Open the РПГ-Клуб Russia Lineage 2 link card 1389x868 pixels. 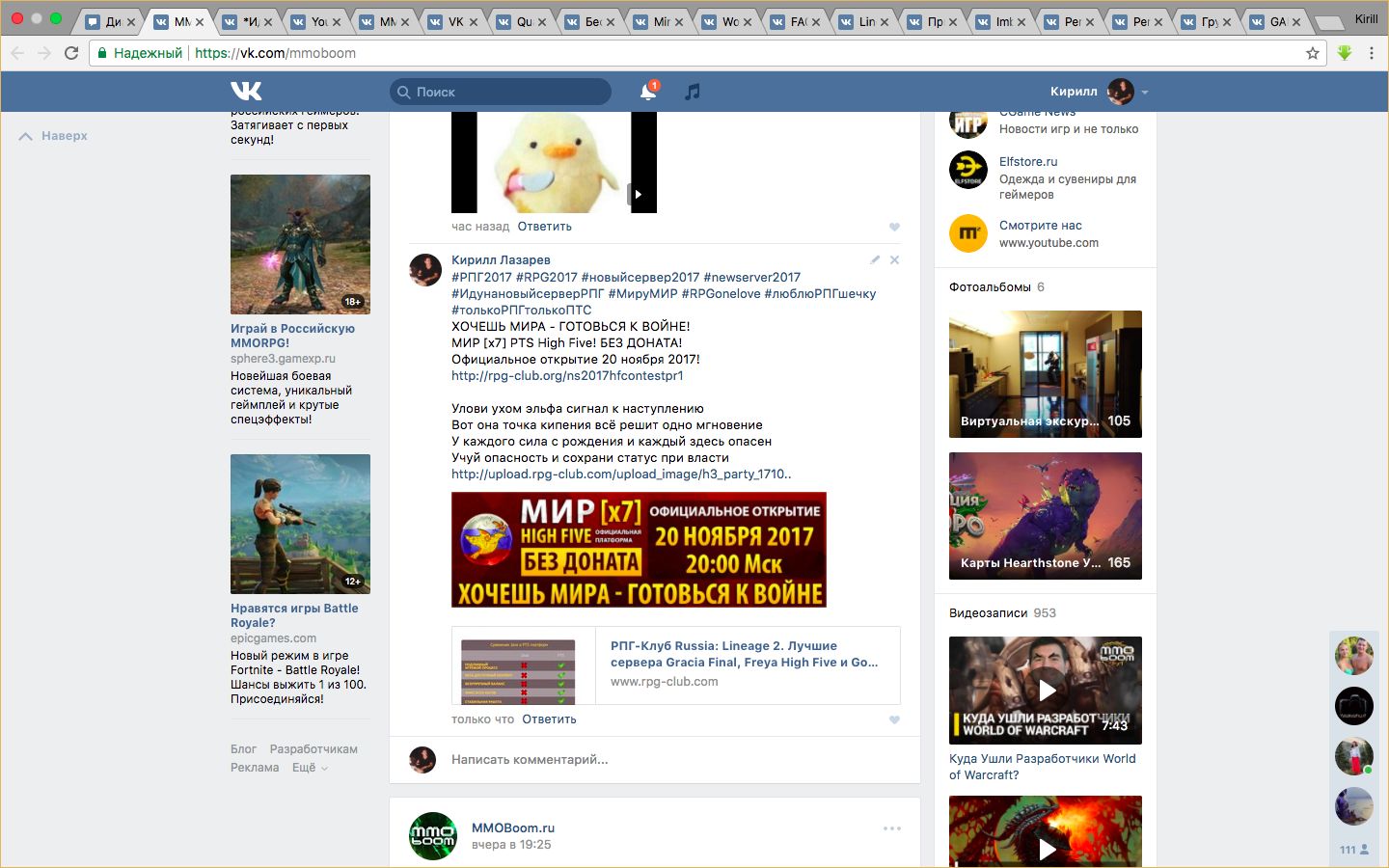click(675, 665)
